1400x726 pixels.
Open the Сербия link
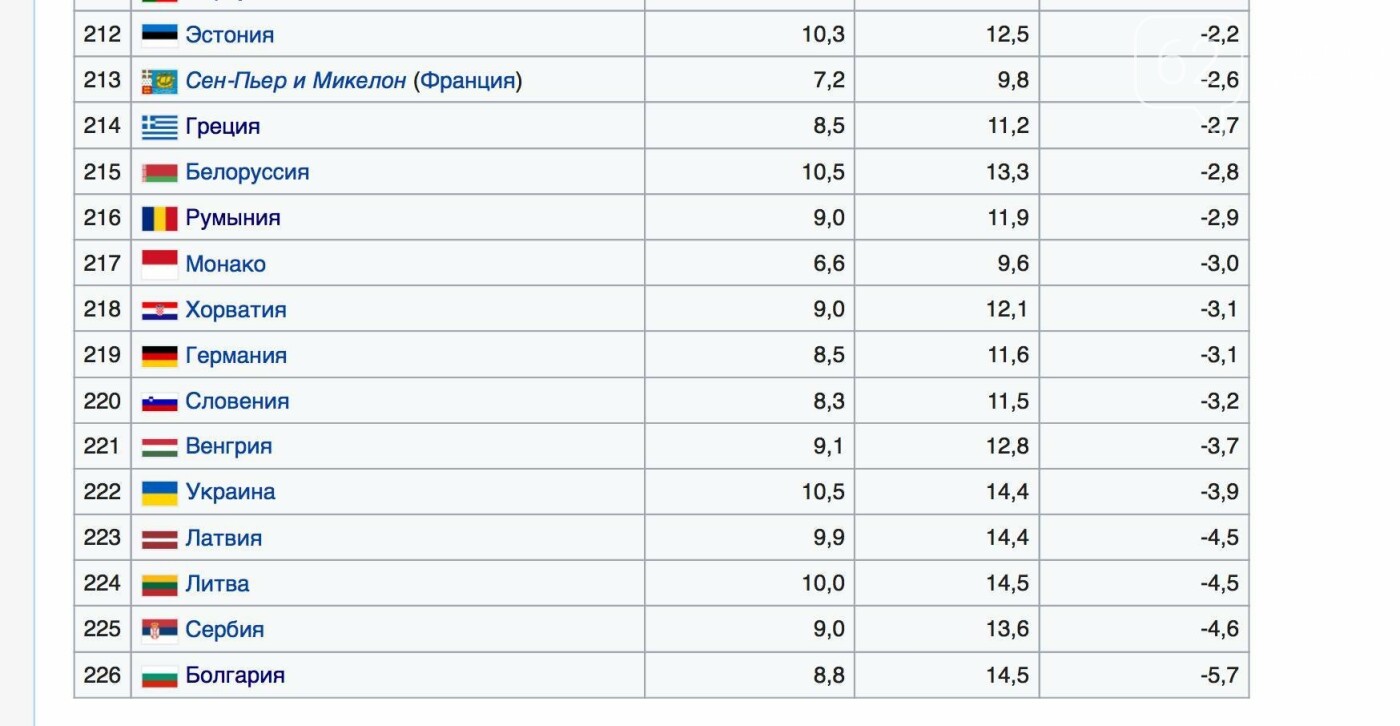pos(224,630)
